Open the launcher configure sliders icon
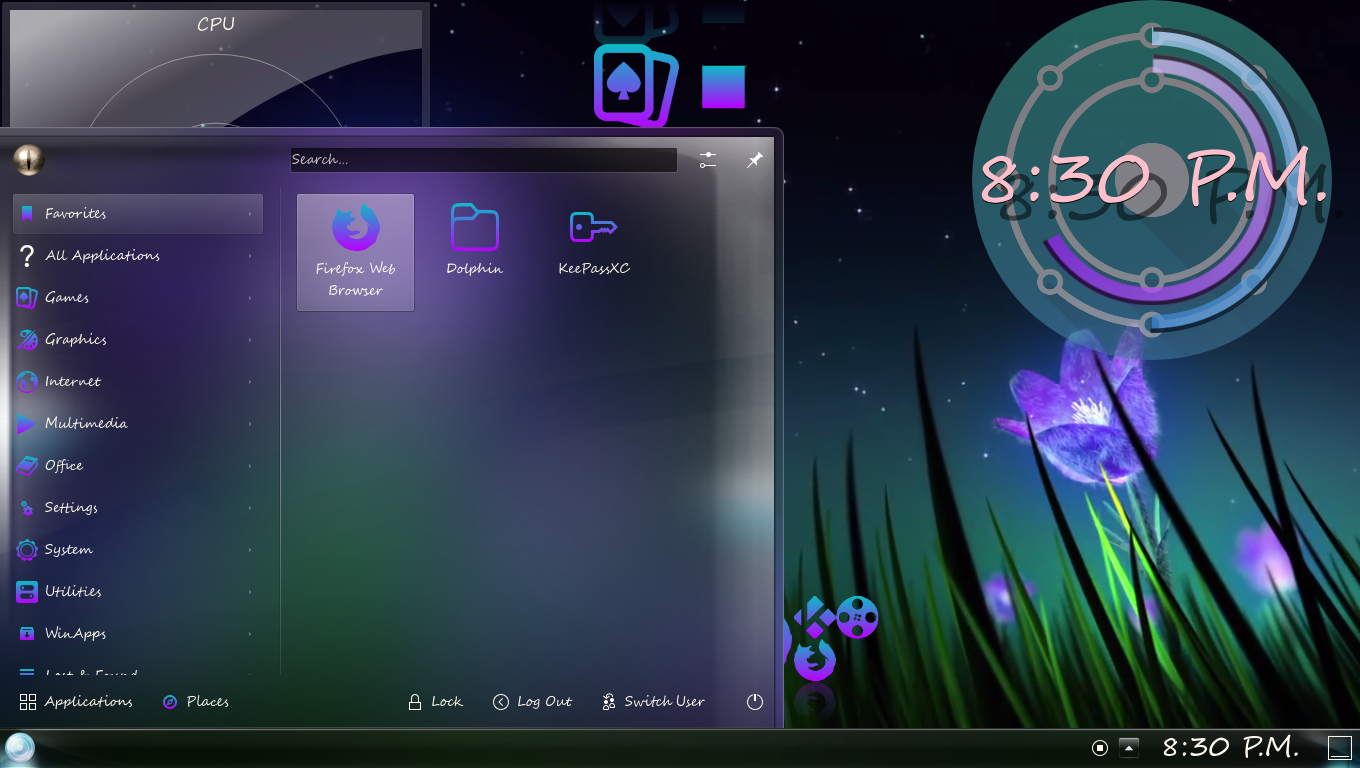This screenshot has height=768, width=1360. [x=708, y=160]
